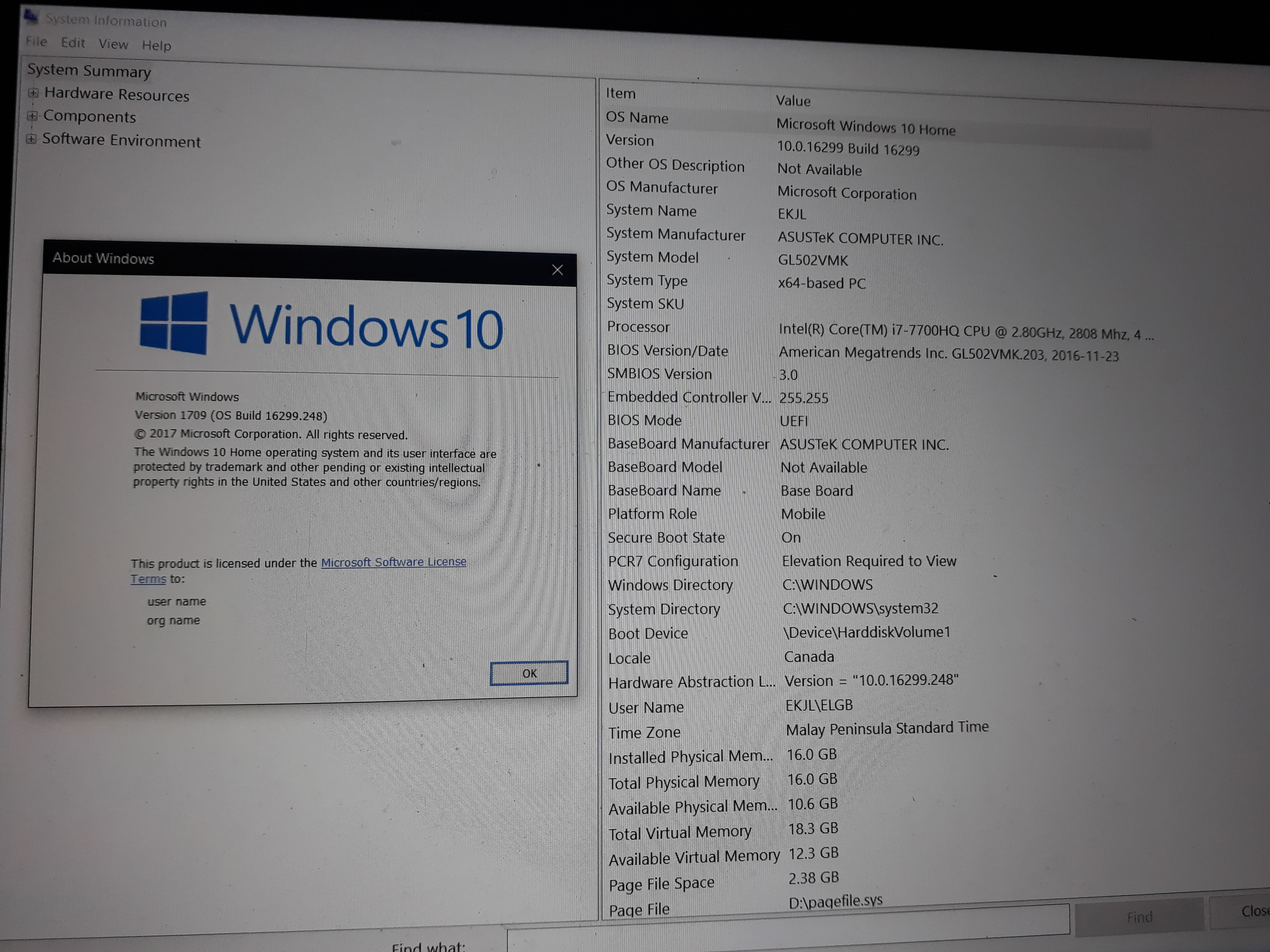The height and width of the screenshot is (952, 1270).
Task: Click OK in About Windows dialog
Action: (529, 673)
